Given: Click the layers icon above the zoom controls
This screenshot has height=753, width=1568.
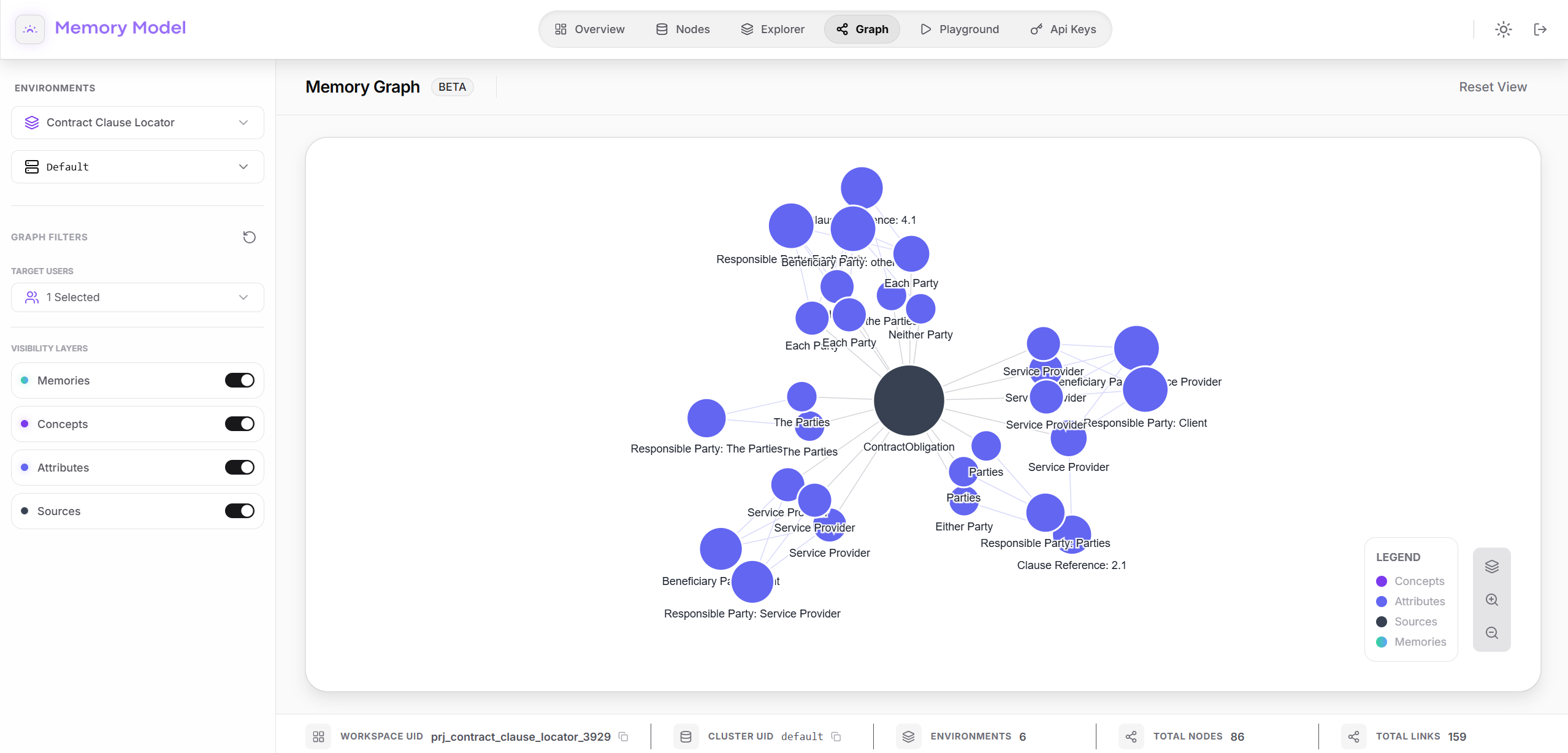Looking at the screenshot, I should pos(1492,565).
